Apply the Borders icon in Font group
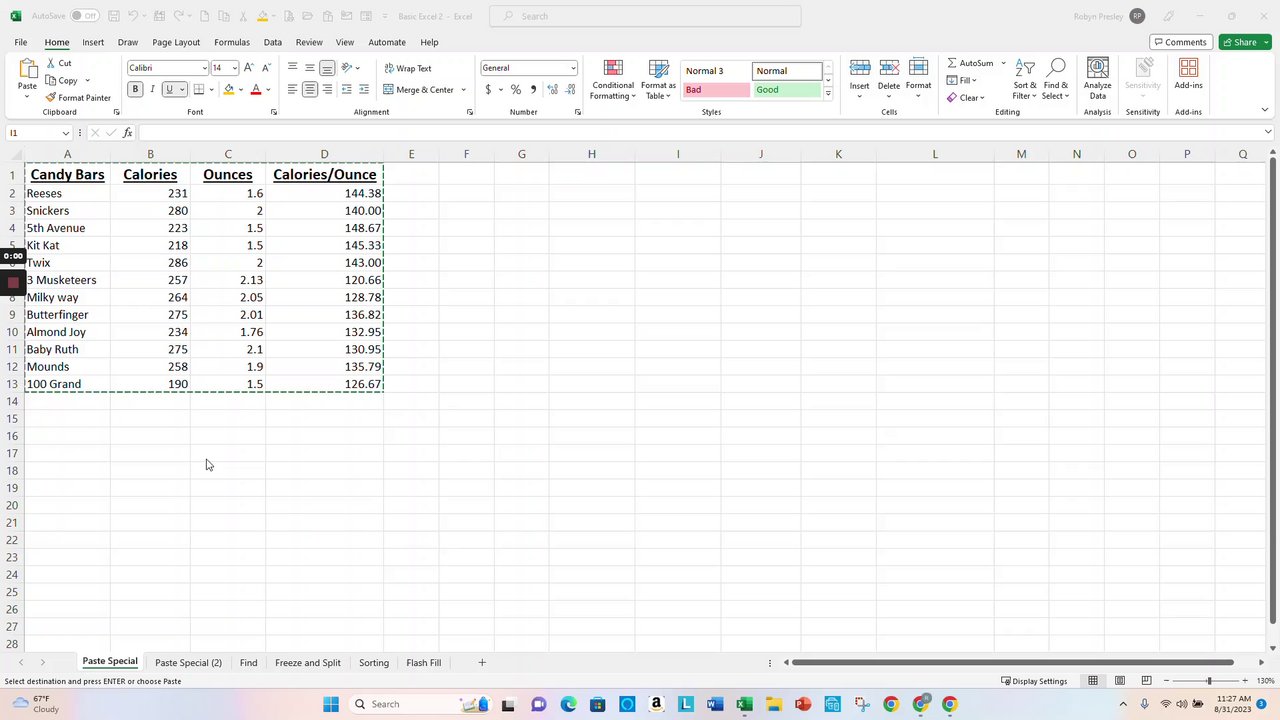This screenshot has width=1280, height=720. 199,89
